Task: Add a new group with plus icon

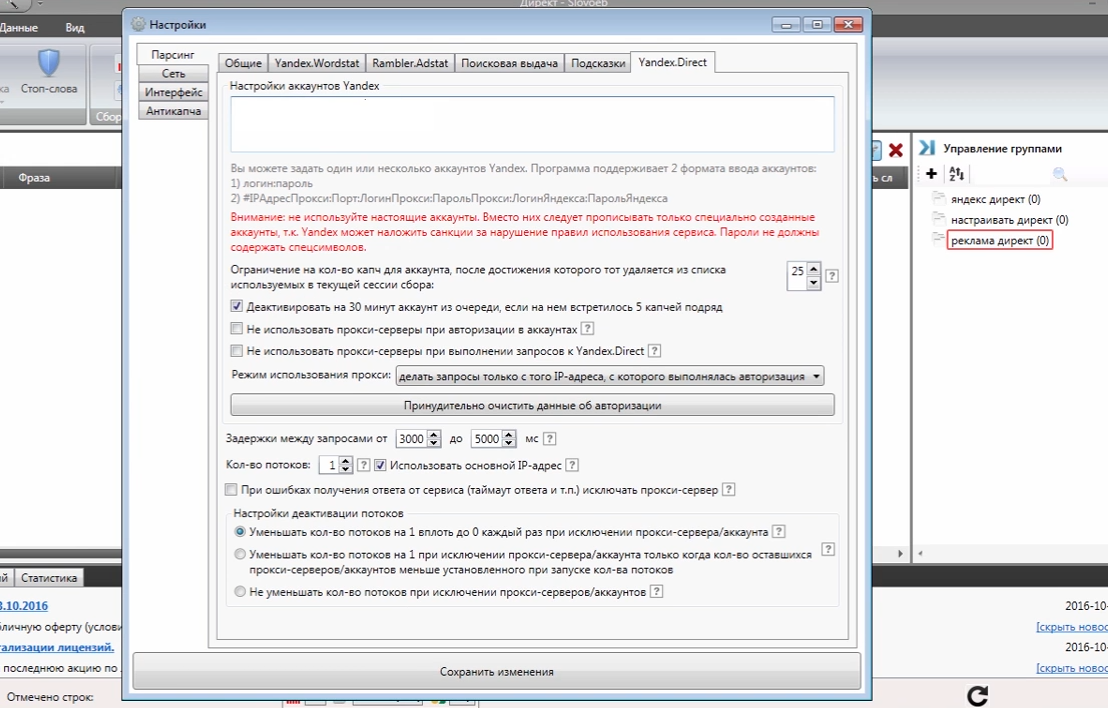Action: click(x=931, y=173)
